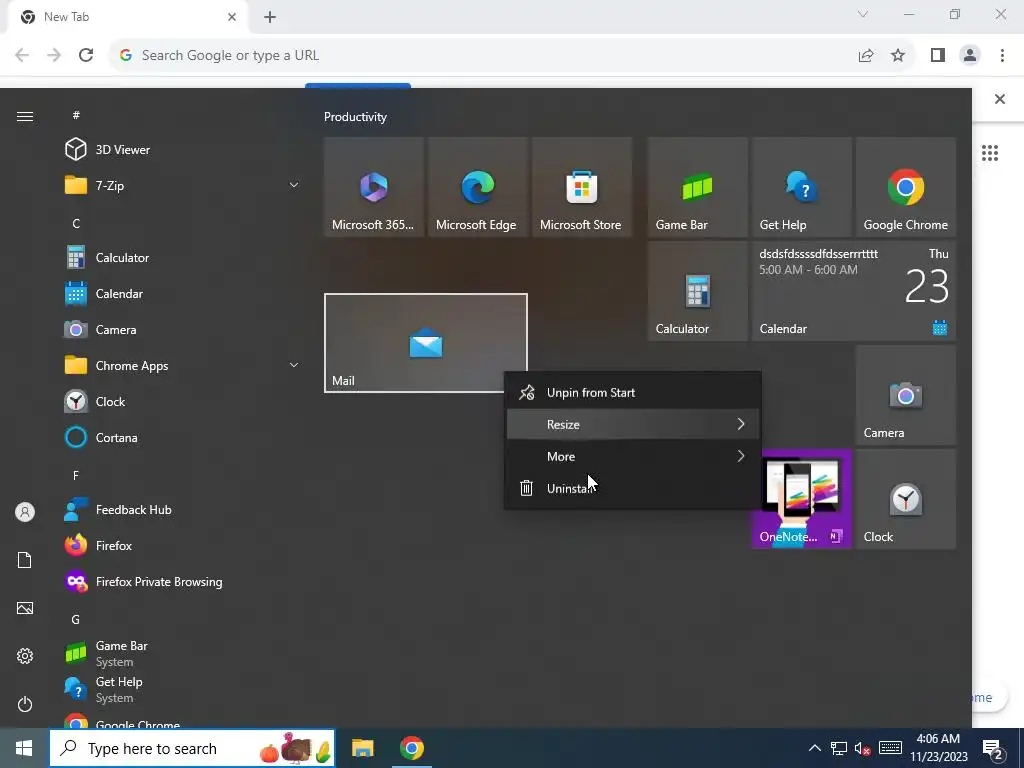This screenshot has height=768, width=1024.
Task: Click the 'C' letter header in app list
Action: tap(76, 223)
